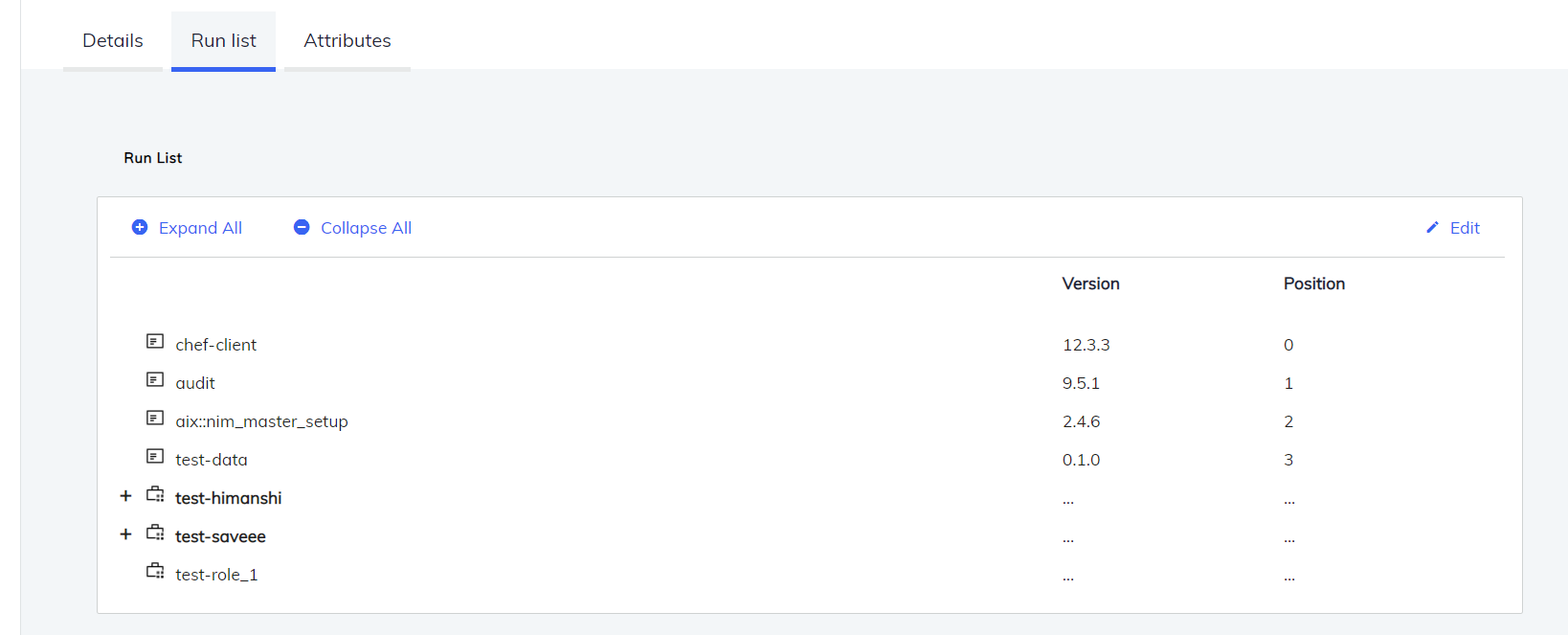
Task: Click the role icon beside test-role_1
Action: [x=154, y=571]
